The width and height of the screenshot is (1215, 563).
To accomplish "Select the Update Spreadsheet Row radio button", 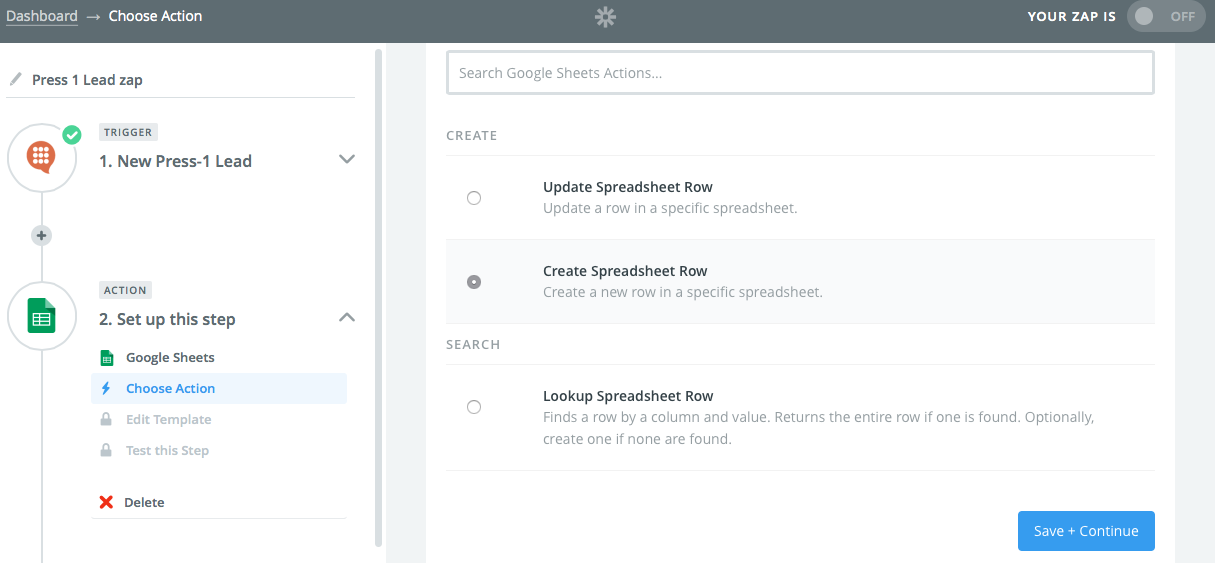I will pos(474,198).
